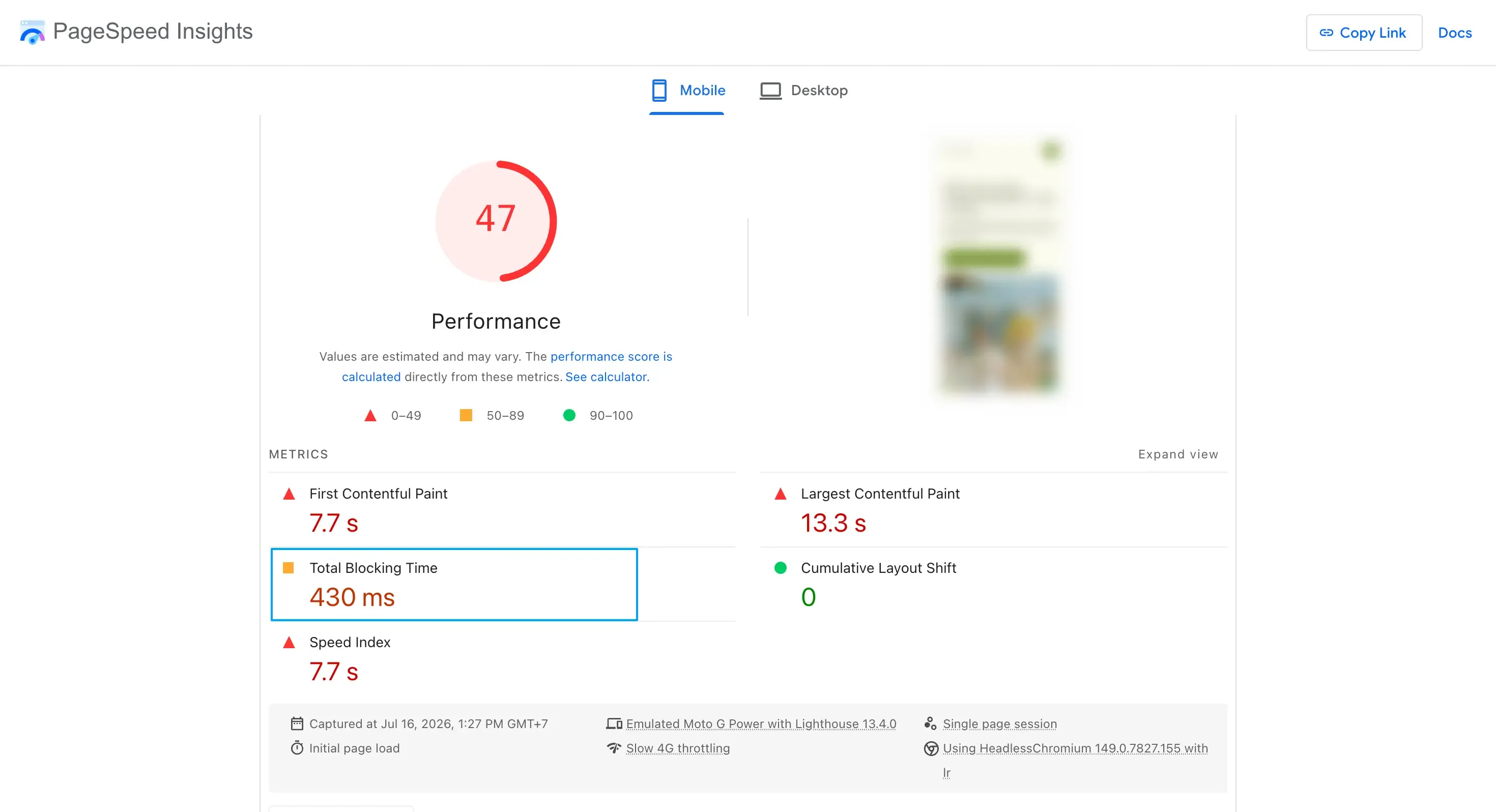
Task: Click Expand view in the metrics section
Action: (x=1178, y=455)
